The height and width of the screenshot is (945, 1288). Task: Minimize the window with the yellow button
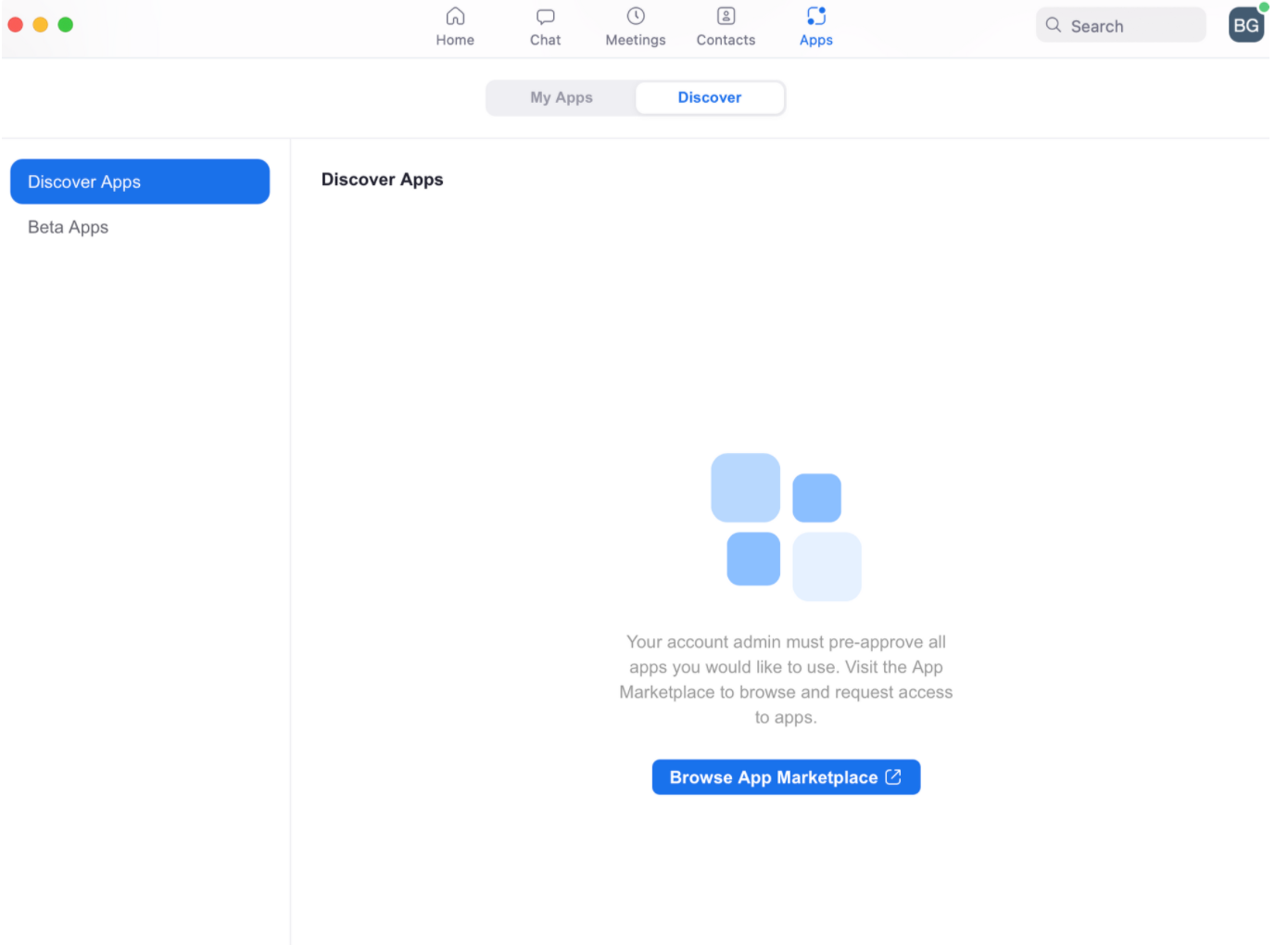[41, 24]
